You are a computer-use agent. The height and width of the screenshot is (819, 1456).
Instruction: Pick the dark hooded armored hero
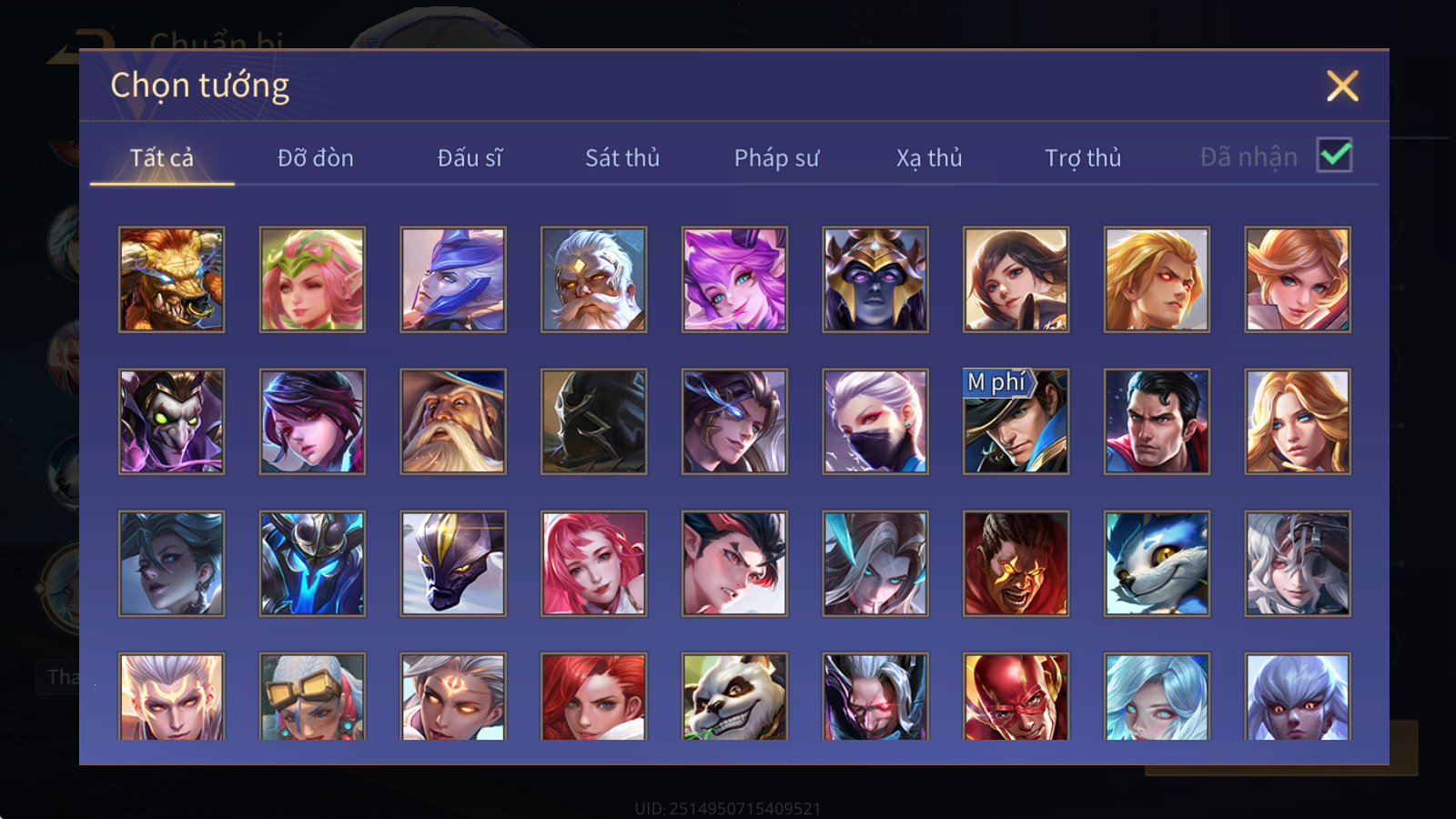[x=593, y=421]
